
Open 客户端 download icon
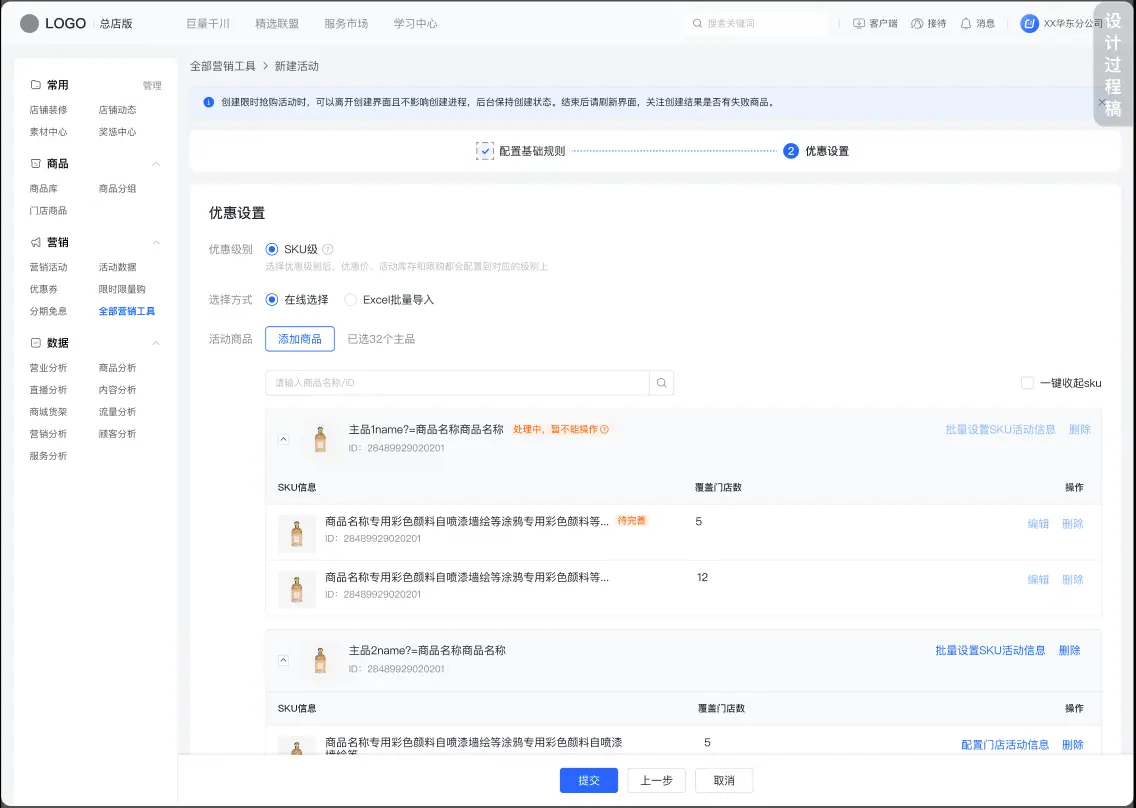(x=859, y=23)
